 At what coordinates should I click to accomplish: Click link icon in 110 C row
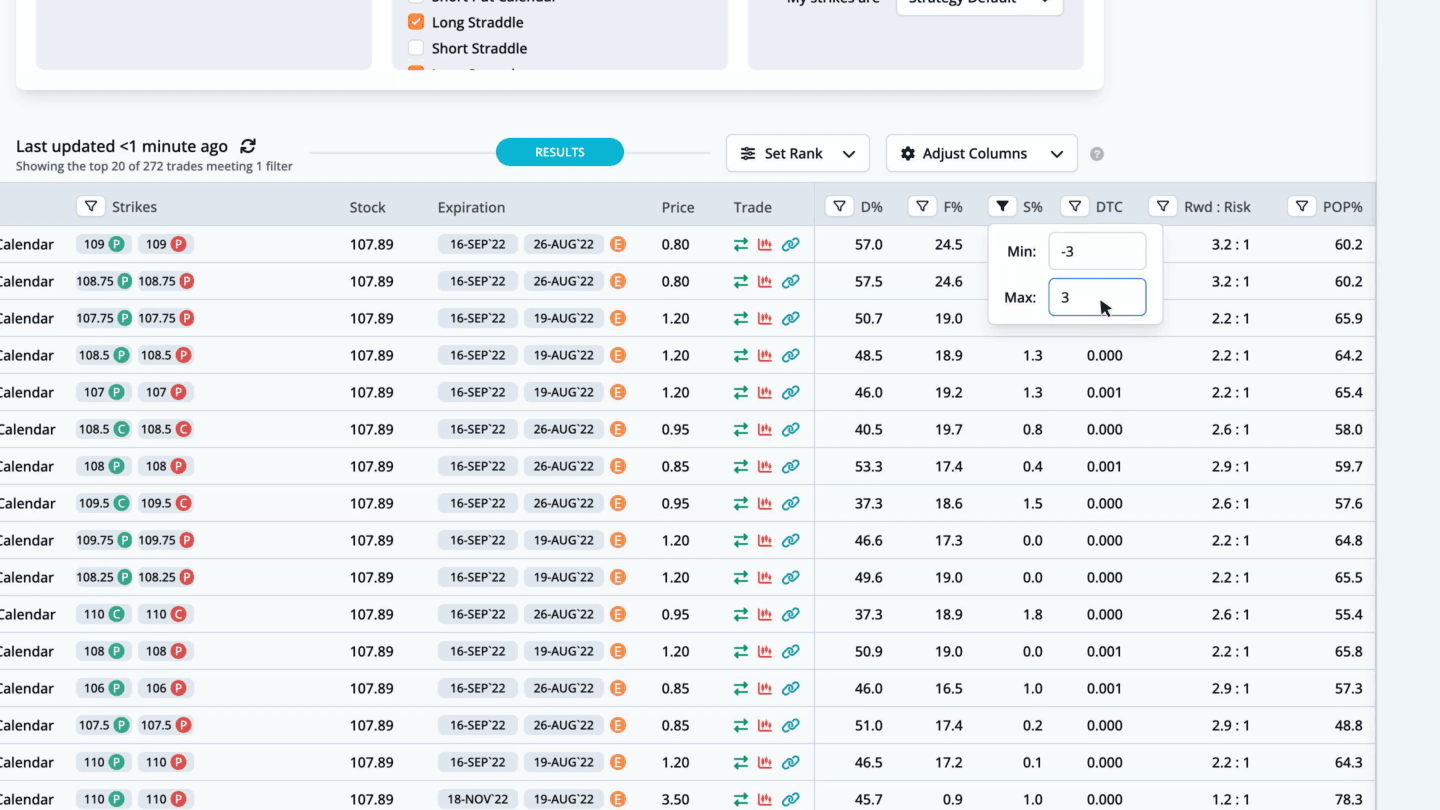(790, 614)
